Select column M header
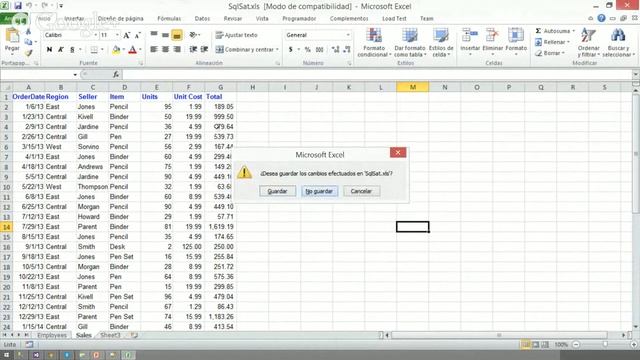 pos(413,87)
